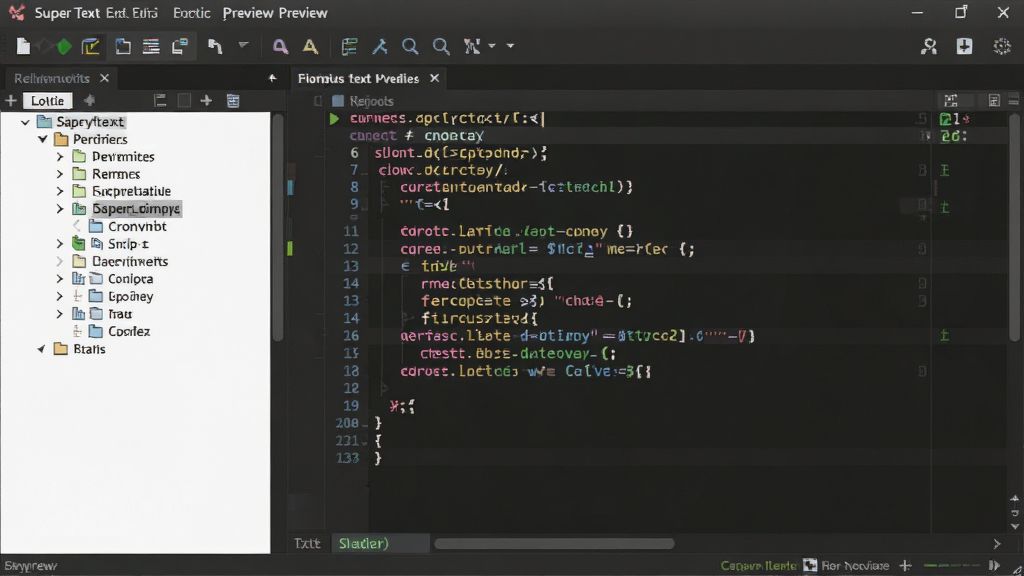
Task: Close the Relhimvotits sidebar tab
Action: tap(104, 78)
